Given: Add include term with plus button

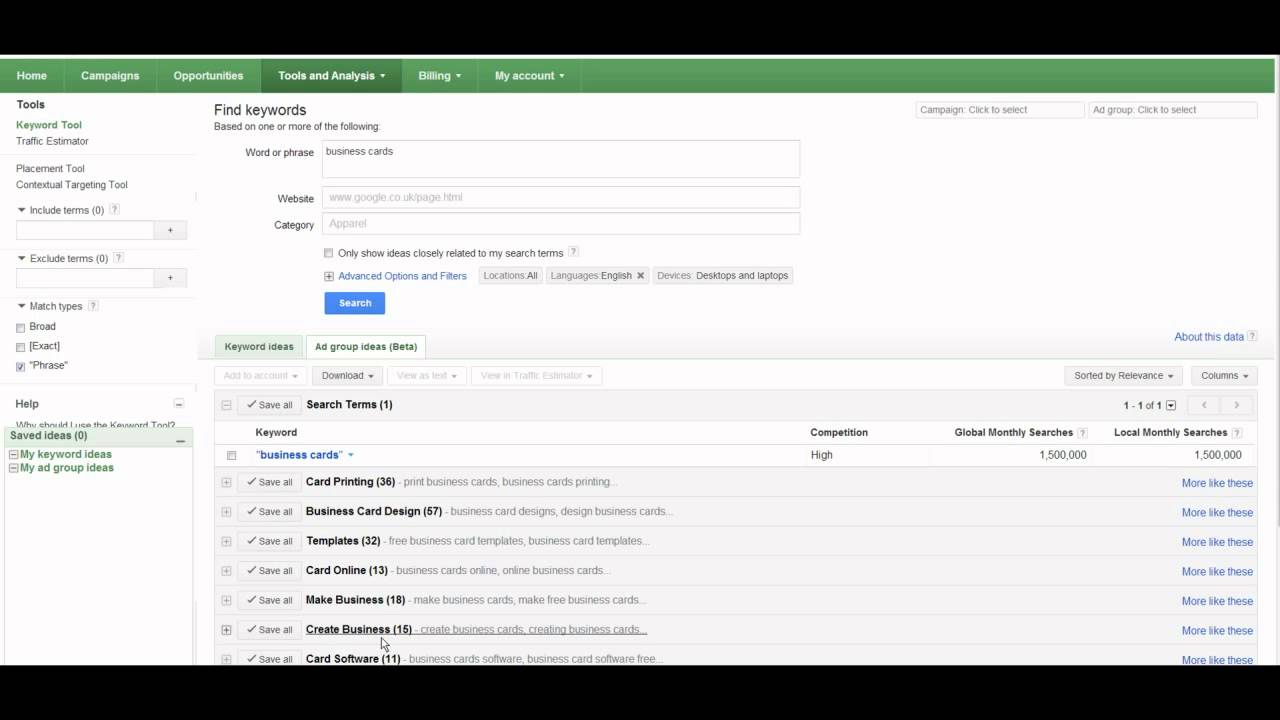Looking at the screenshot, I should pos(170,230).
